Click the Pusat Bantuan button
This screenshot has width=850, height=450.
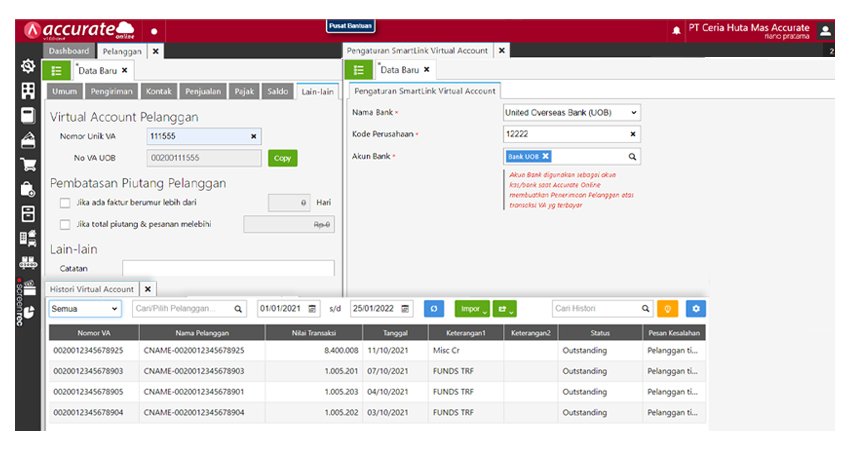[x=350, y=26]
